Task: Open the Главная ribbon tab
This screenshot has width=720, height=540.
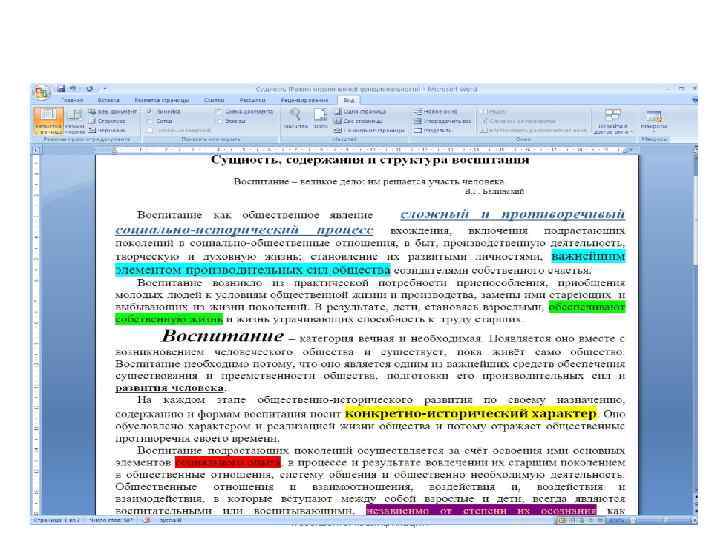Action: pyautogui.click(x=73, y=100)
